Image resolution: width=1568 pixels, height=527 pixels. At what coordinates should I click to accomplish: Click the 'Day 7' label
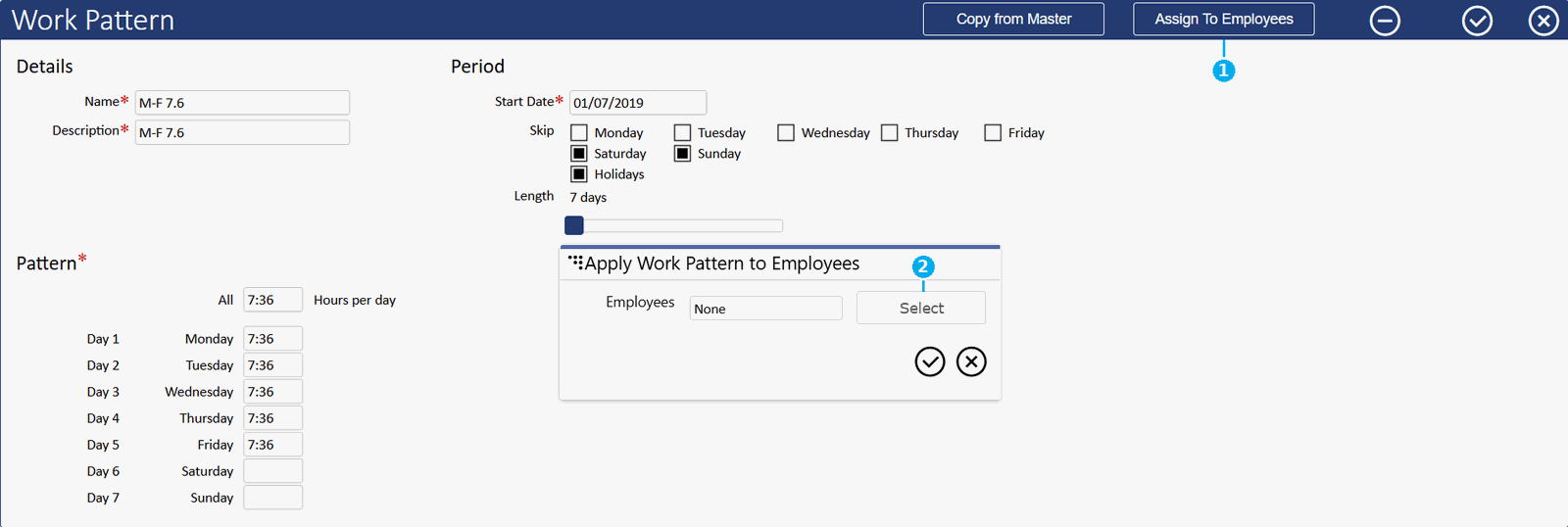[x=103, y=498]
